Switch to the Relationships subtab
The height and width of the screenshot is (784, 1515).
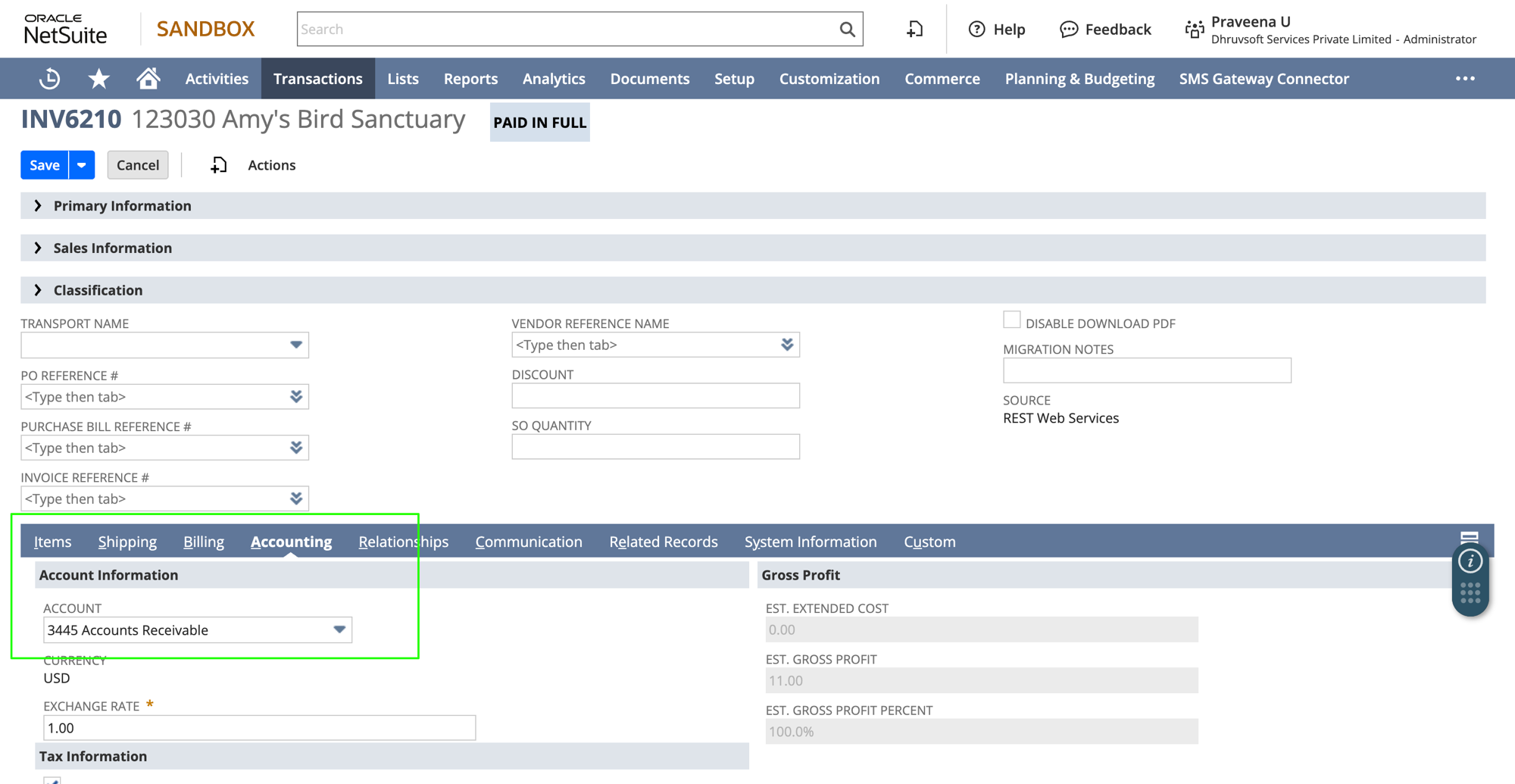click(404, 542)
